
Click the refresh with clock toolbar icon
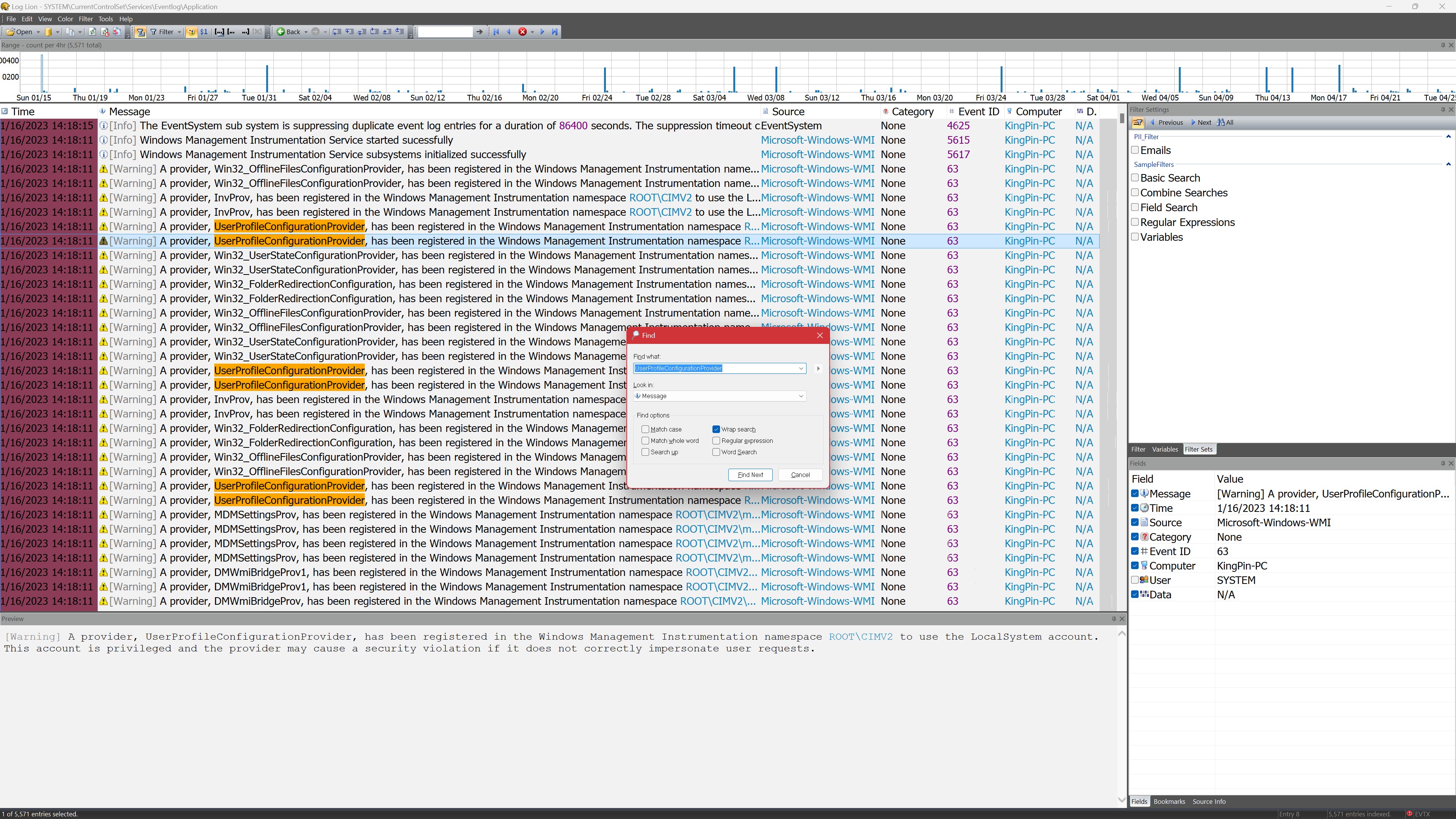pyautogui.click(x=105, y=31)
